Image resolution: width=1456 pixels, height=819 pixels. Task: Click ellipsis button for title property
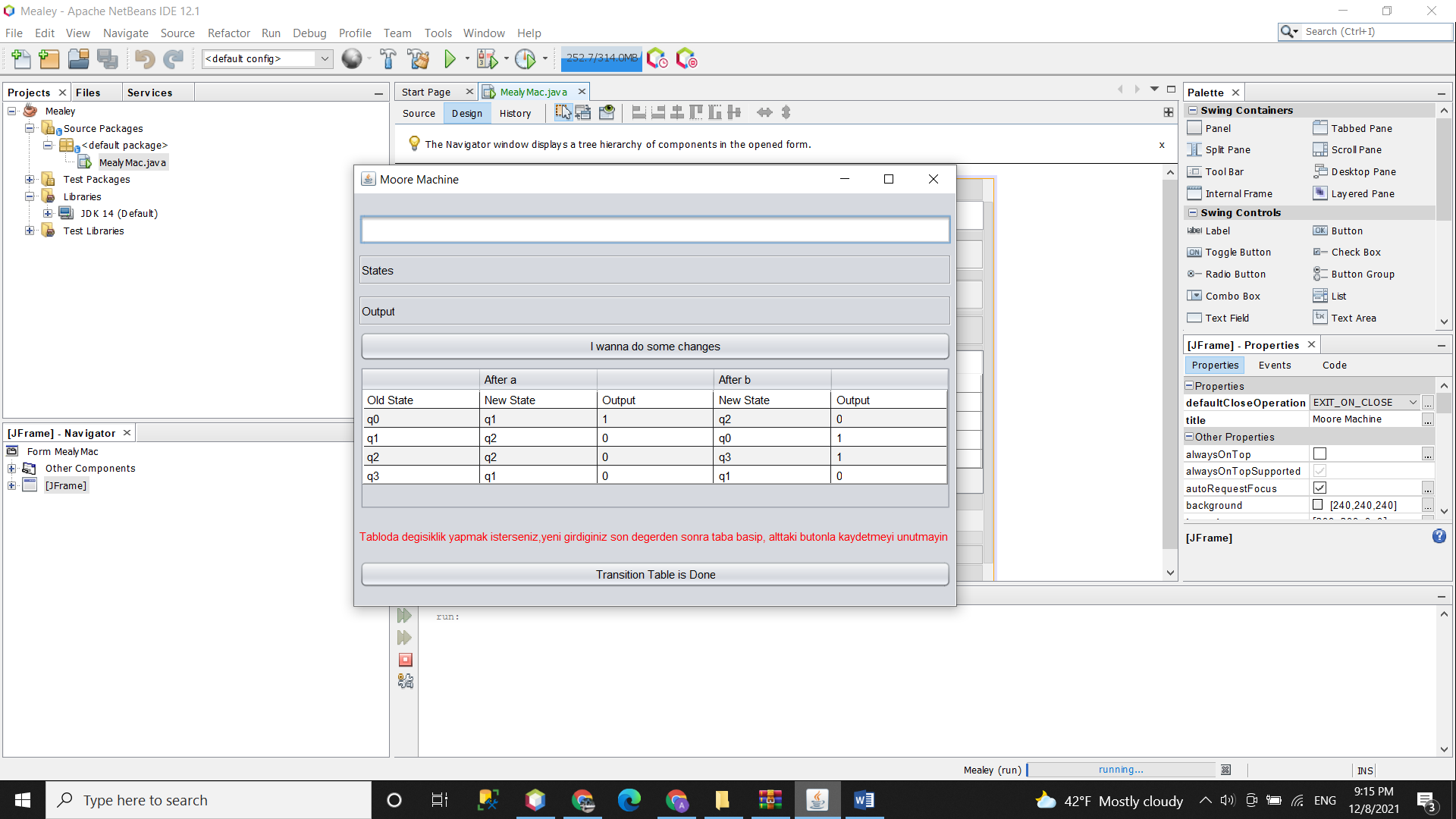(x=1427, y=419)
